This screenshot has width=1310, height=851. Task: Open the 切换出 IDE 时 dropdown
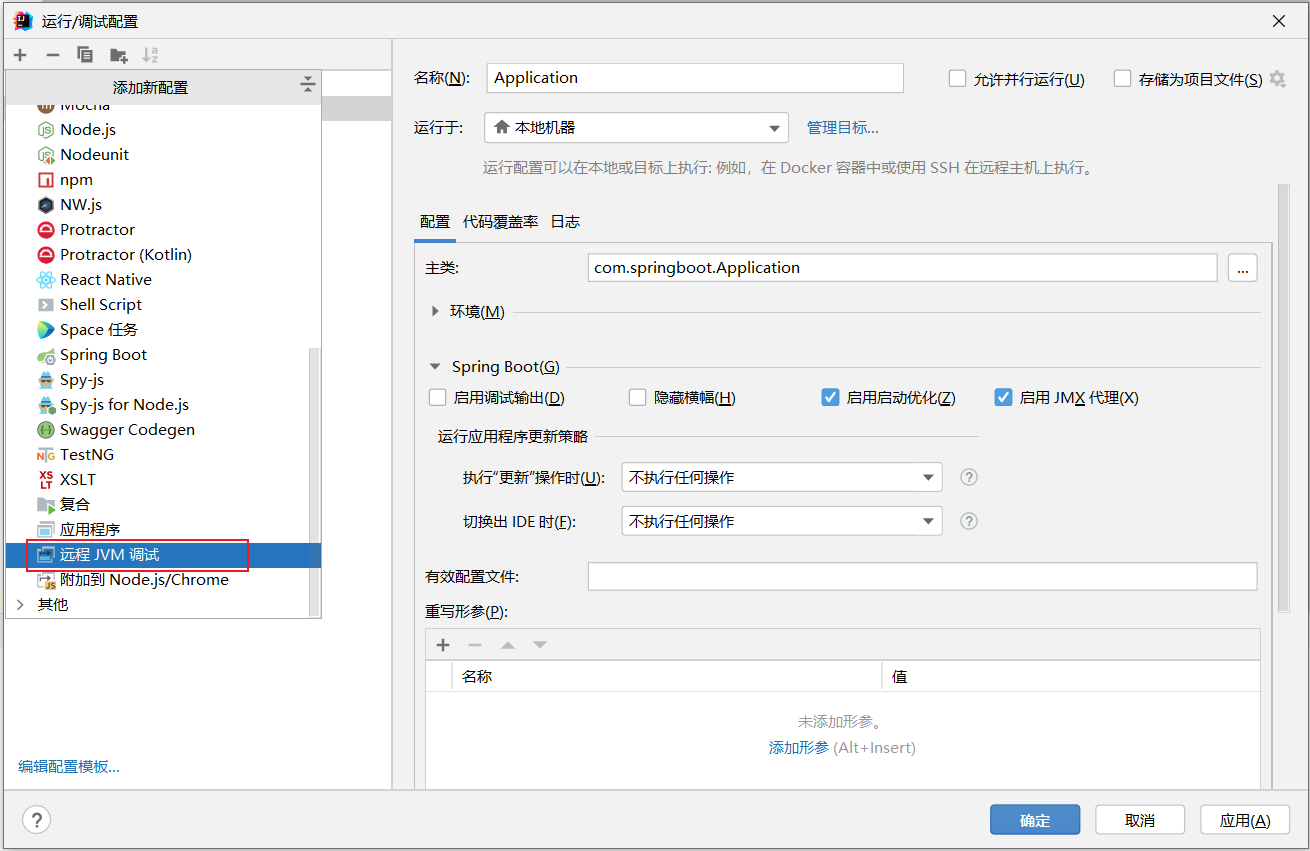(781, 521)
